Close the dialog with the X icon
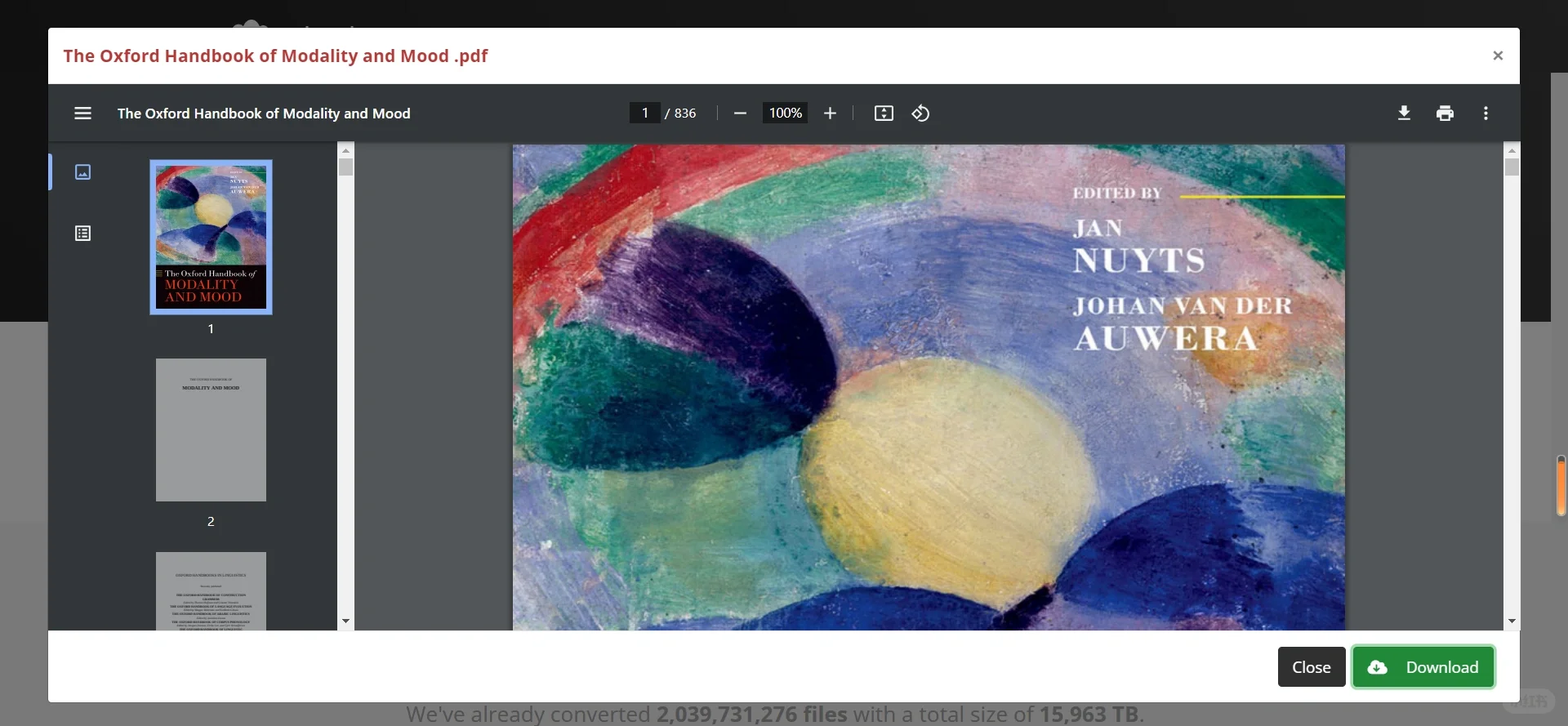Viewport: 1568px width, 726px height. pos(1498,56)
